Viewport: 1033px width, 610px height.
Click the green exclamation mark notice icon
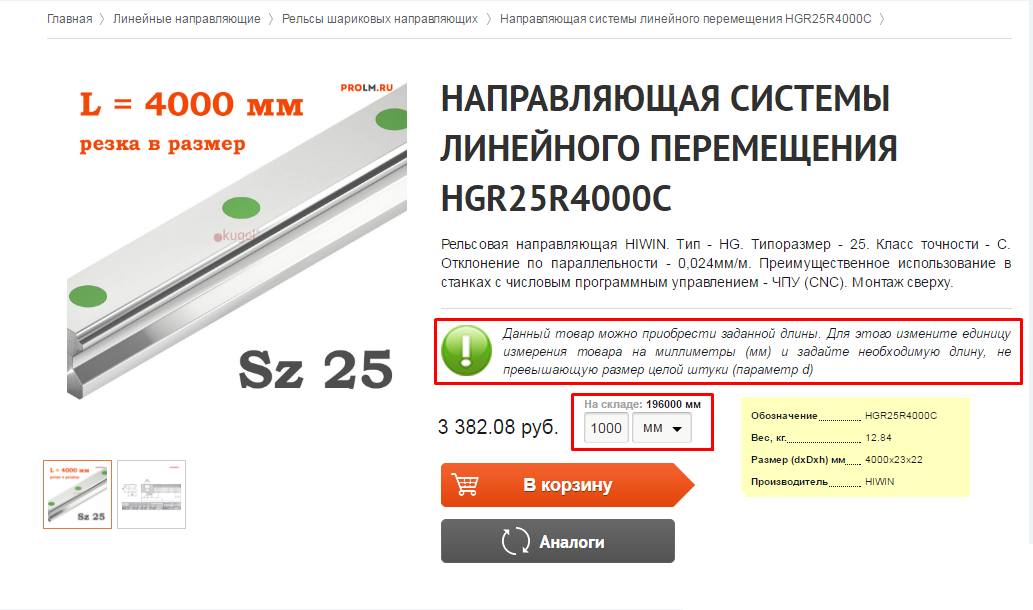coord(466,351)
